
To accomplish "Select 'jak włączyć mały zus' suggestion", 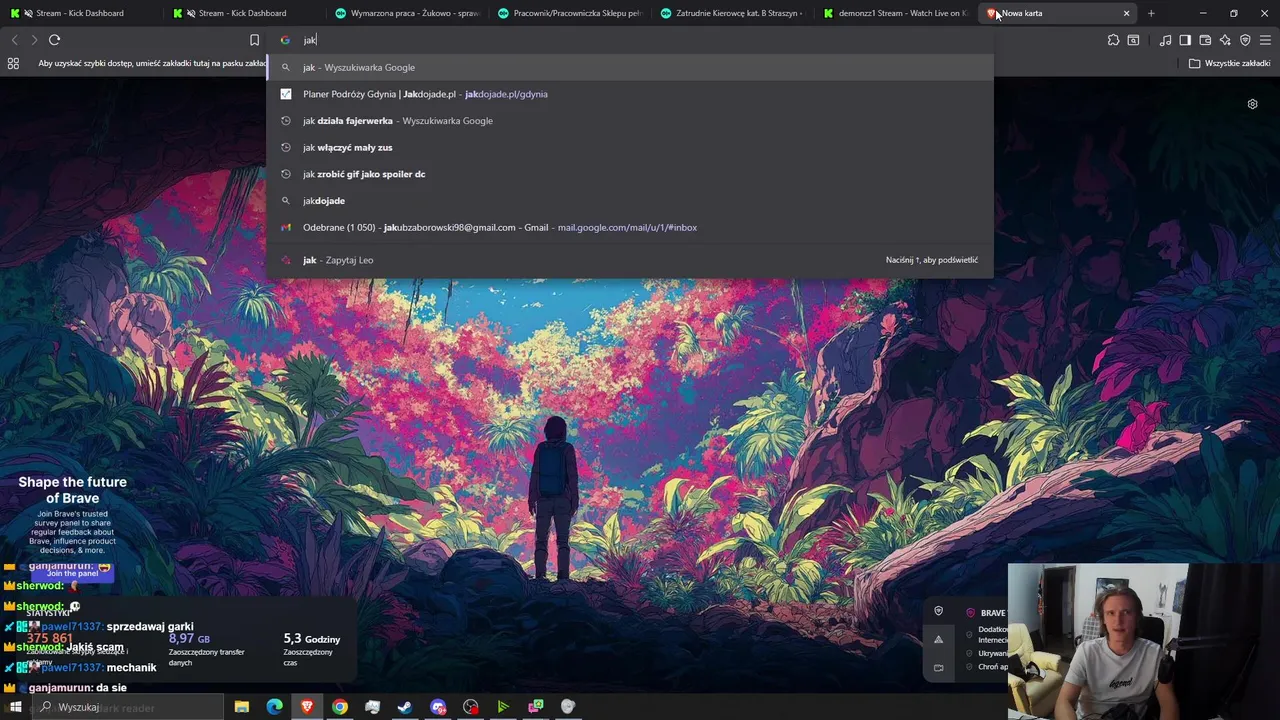I will (630, 147).
